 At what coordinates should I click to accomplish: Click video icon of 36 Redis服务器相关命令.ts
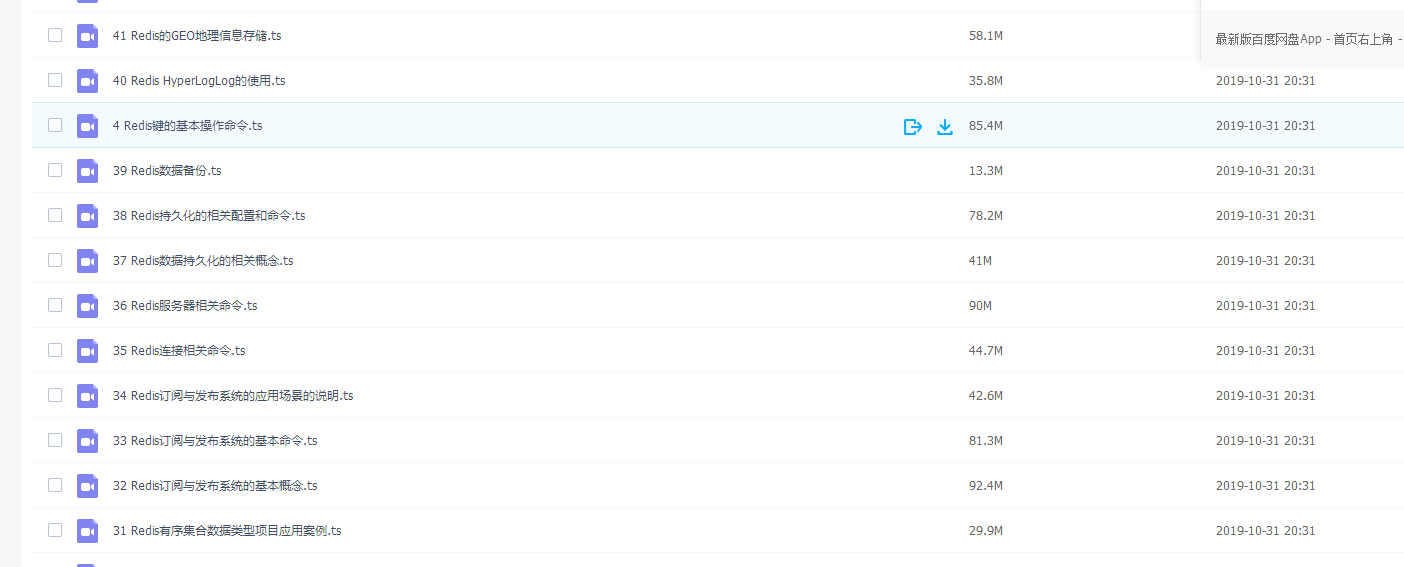[x=88, y=306]
